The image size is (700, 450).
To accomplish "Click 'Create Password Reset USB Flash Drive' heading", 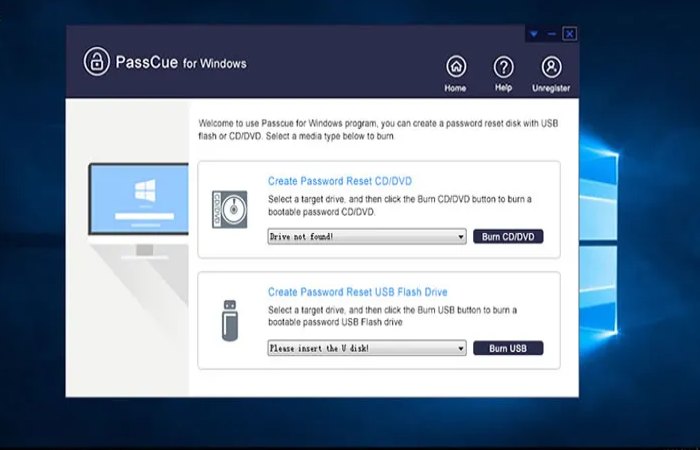I will 358,292.
